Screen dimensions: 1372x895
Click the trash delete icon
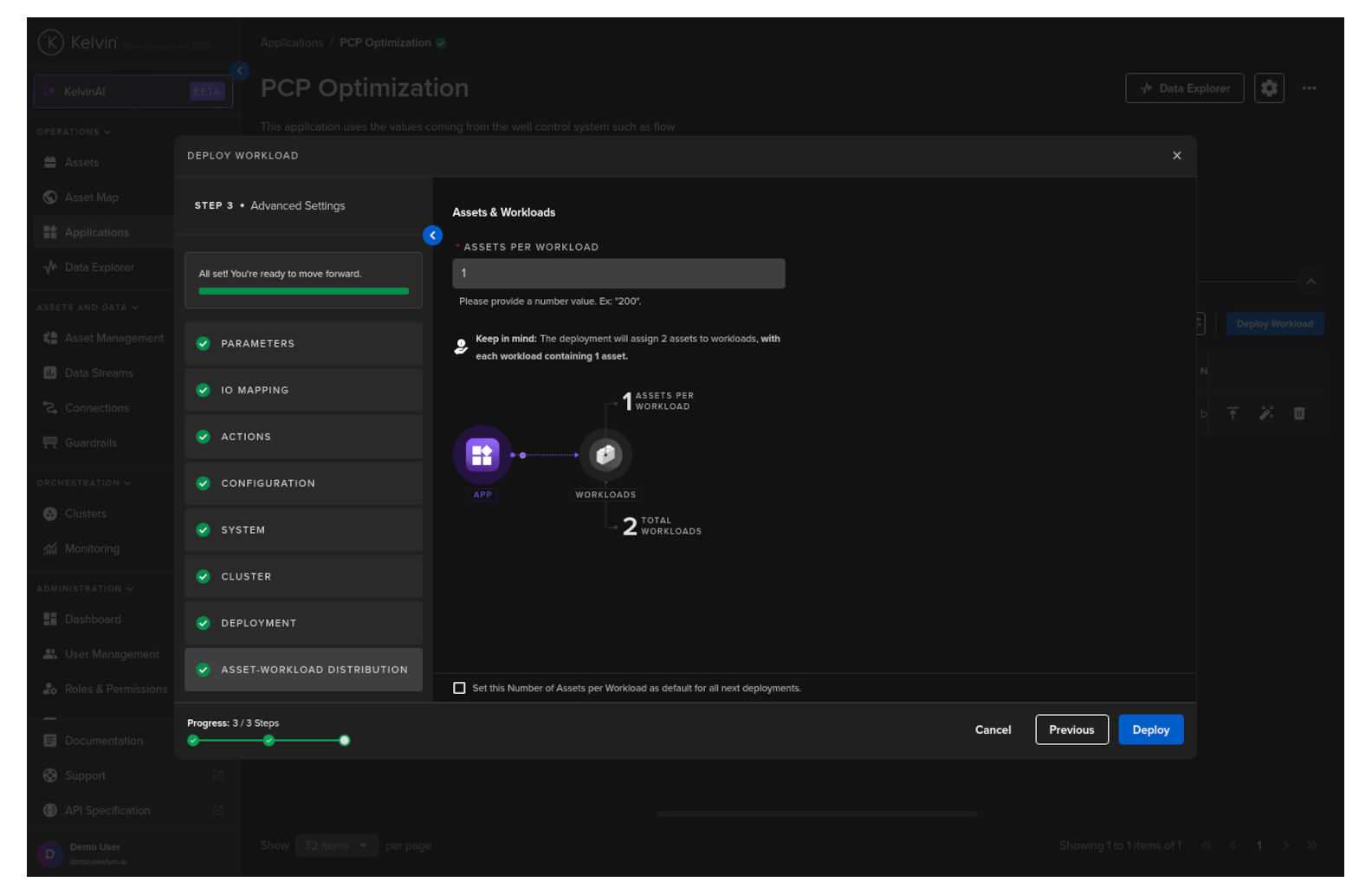(1298, 414)
